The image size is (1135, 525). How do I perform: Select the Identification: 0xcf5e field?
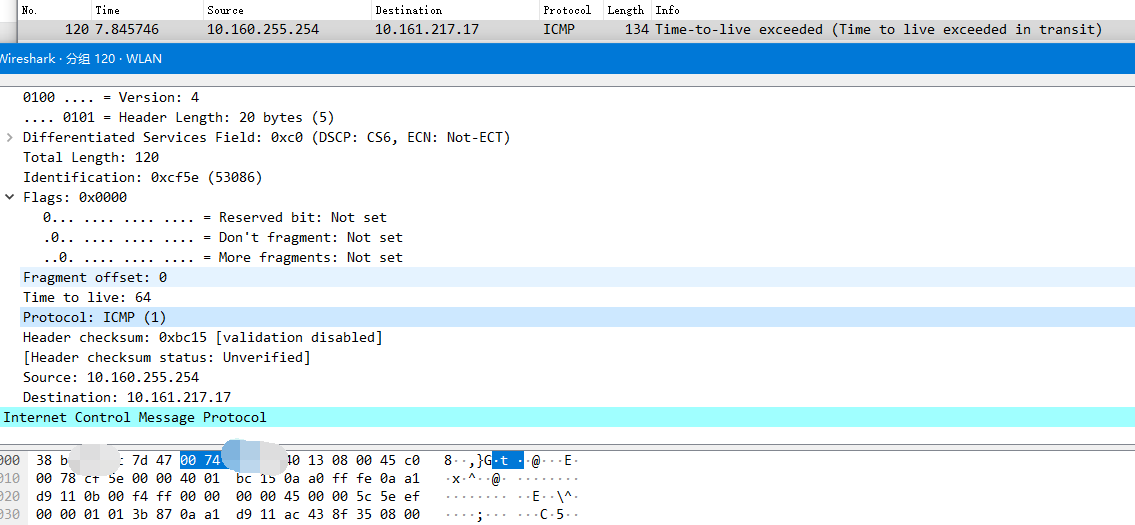143,177
